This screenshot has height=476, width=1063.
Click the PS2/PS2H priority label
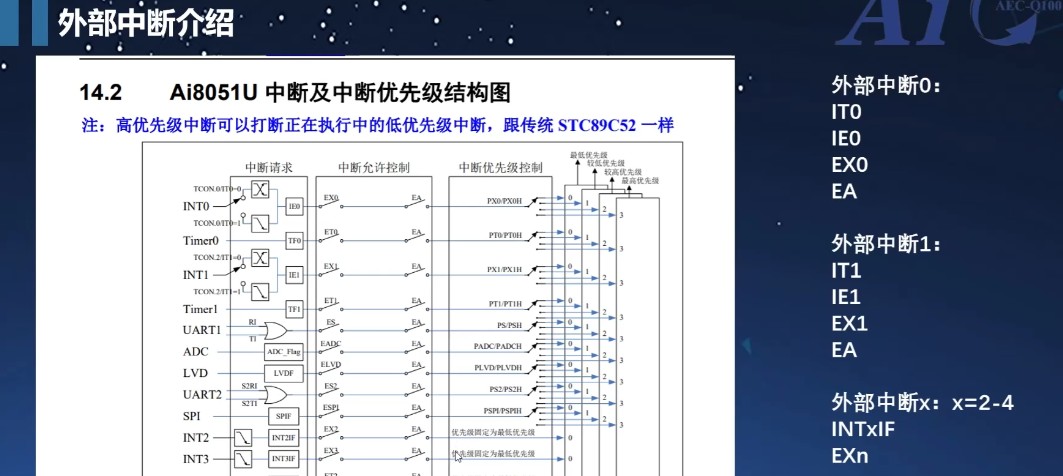[x=504, y=390]
